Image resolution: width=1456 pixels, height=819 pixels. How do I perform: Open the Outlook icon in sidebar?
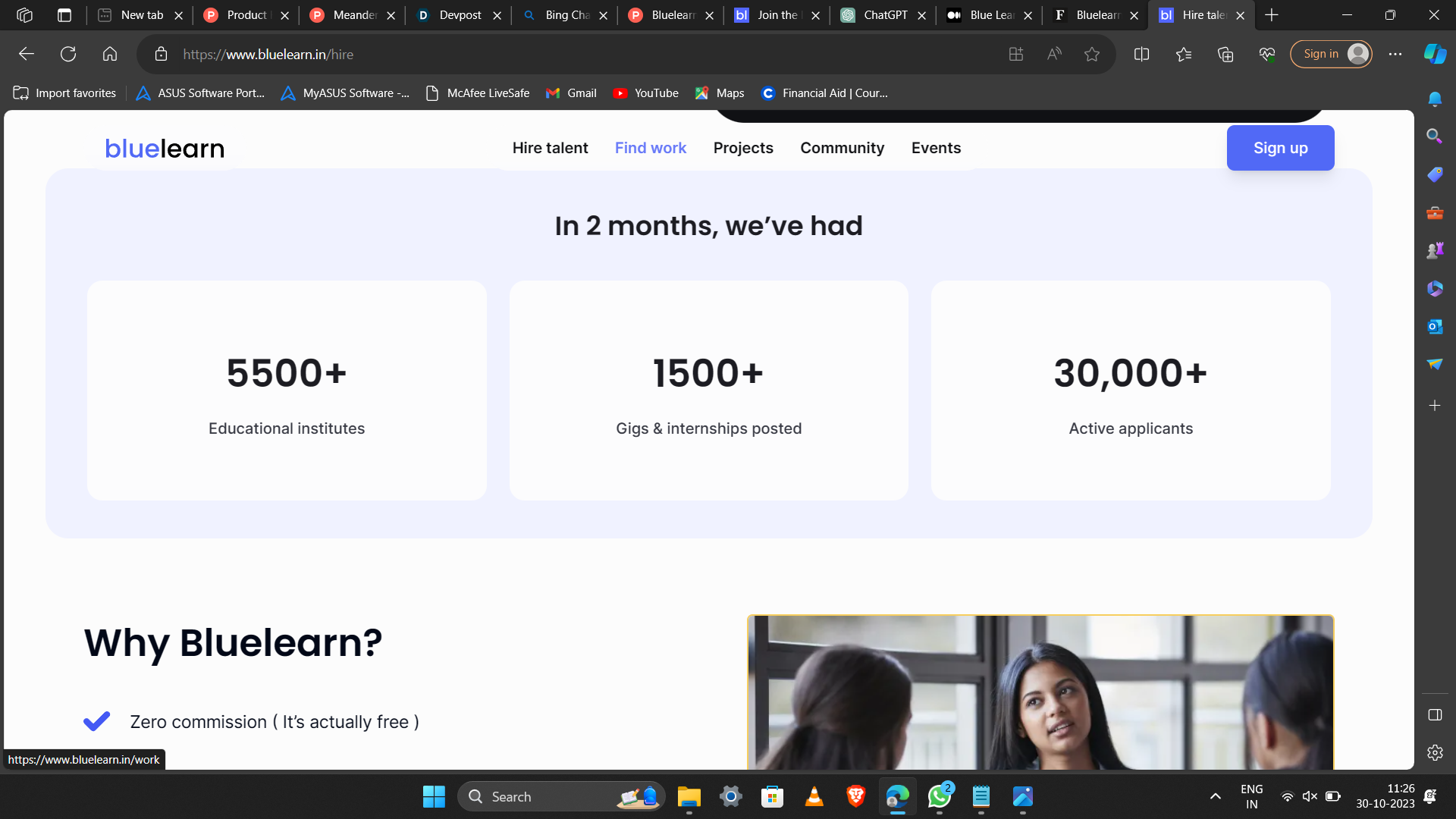click(x=1434, y=327)
